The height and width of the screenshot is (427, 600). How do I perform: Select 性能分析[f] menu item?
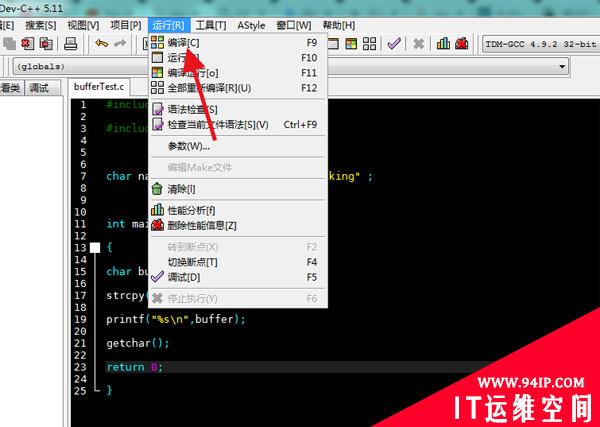pyautogui.click(x=238, y=210)
